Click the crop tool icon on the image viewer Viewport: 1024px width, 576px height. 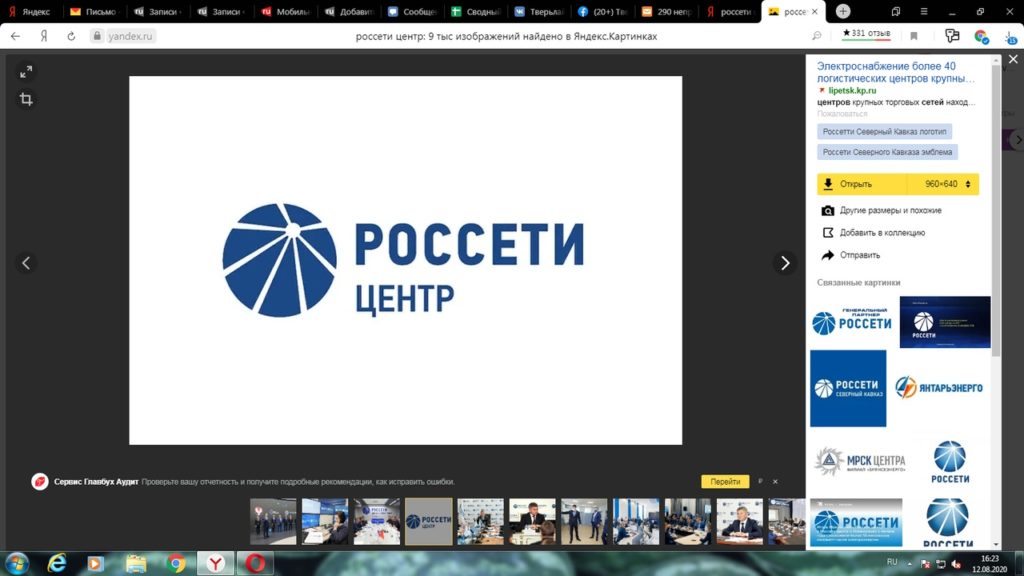(25, 99)
